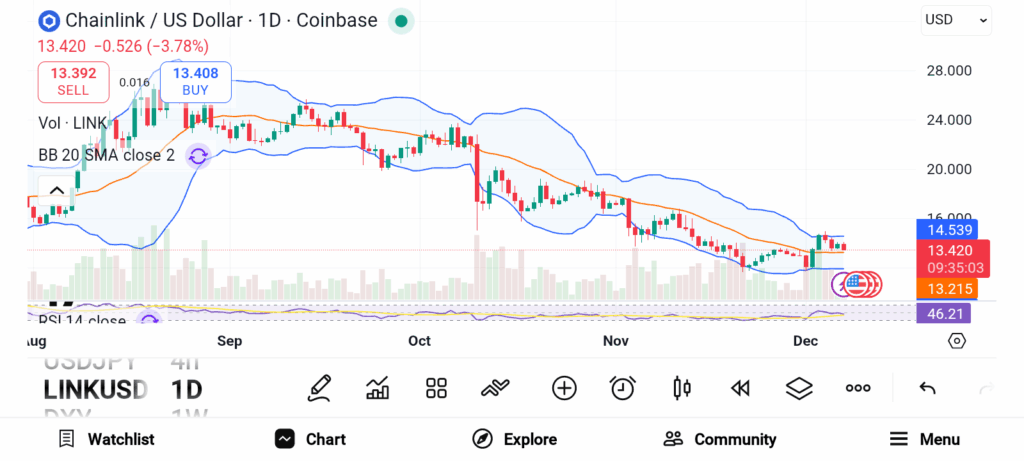Screen dimensions: 1024x461
Task: Toggle the green market status indicator
Action: click(x=401, y=20)
